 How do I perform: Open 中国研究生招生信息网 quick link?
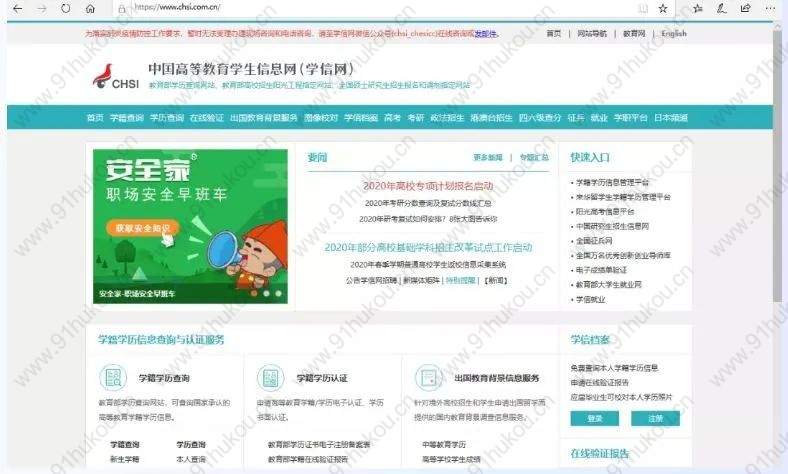[612, 226]
